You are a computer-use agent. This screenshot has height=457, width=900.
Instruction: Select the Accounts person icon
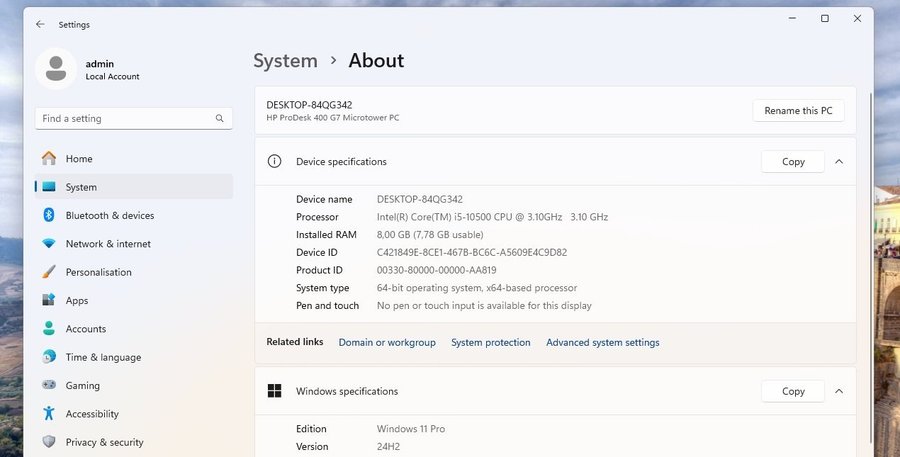coord(48,329)
